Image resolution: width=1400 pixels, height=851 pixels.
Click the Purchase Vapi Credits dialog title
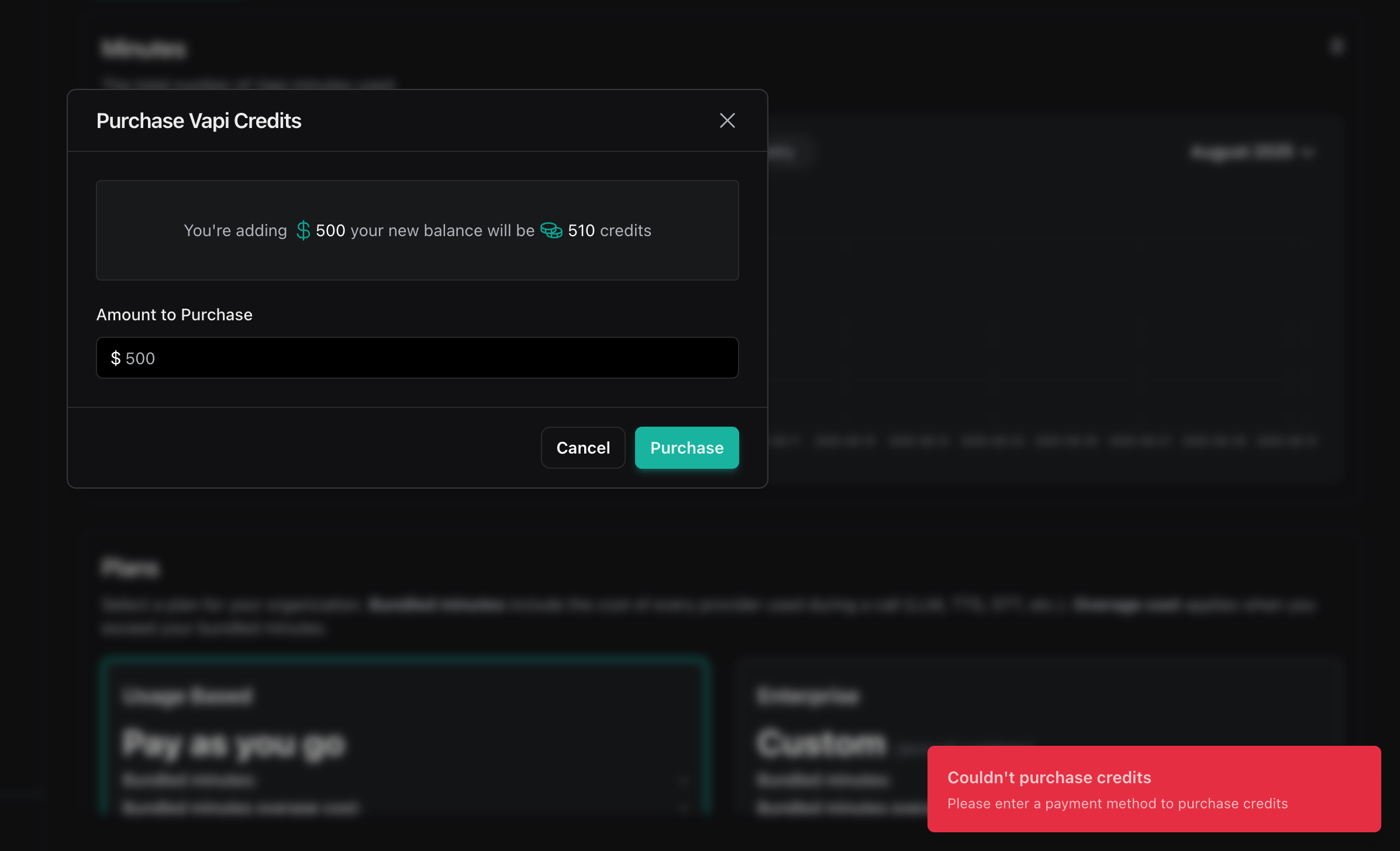[x=199, y=121]
